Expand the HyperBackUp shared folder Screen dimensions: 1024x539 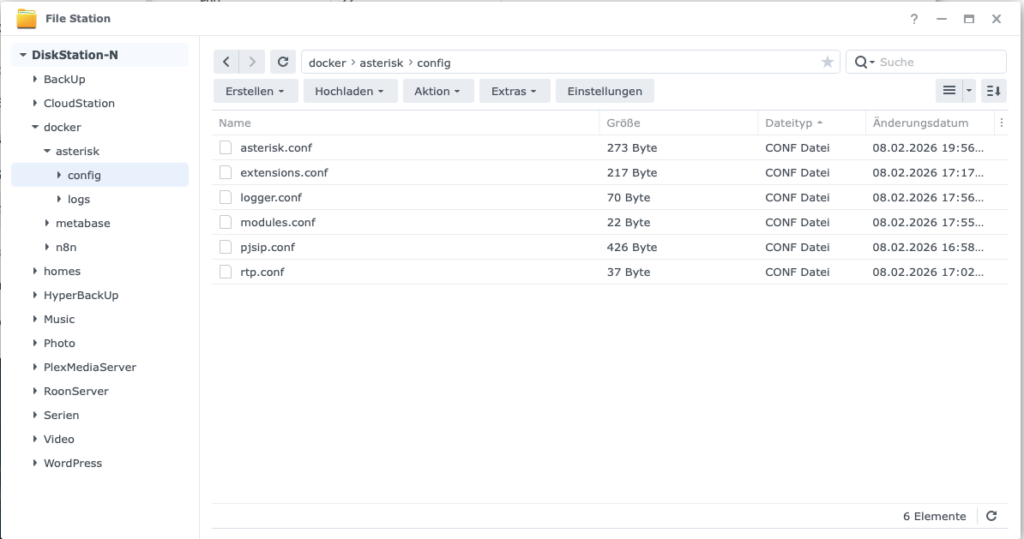point(35,296)
